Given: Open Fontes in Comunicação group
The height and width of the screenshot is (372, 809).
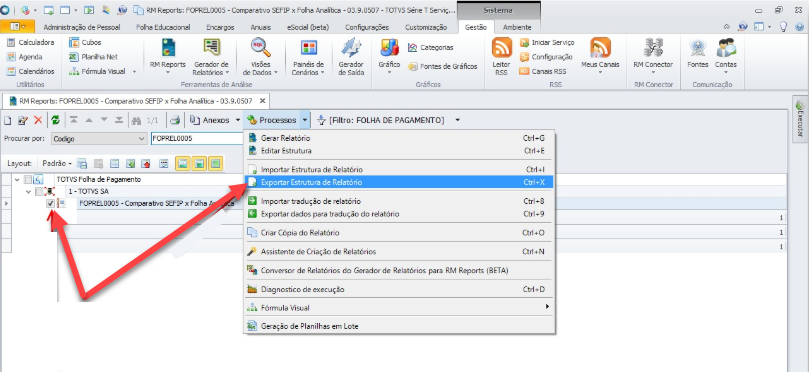Looking at the screenshot, I should 698,54.
